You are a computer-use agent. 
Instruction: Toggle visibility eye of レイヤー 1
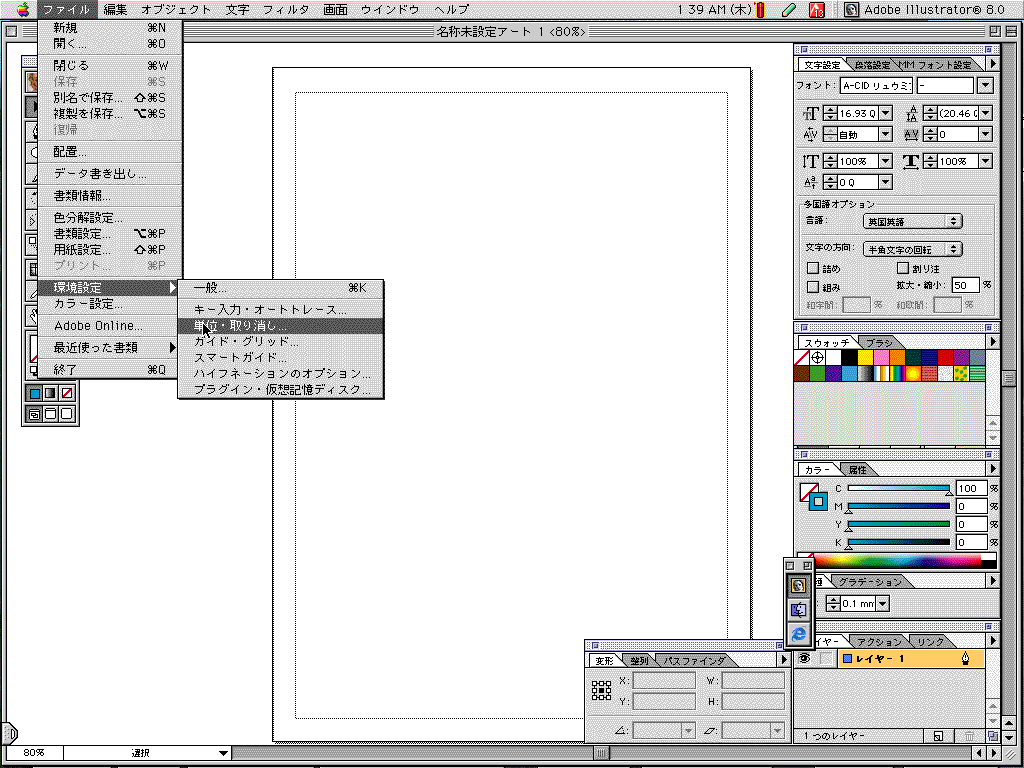pos(803,659)
